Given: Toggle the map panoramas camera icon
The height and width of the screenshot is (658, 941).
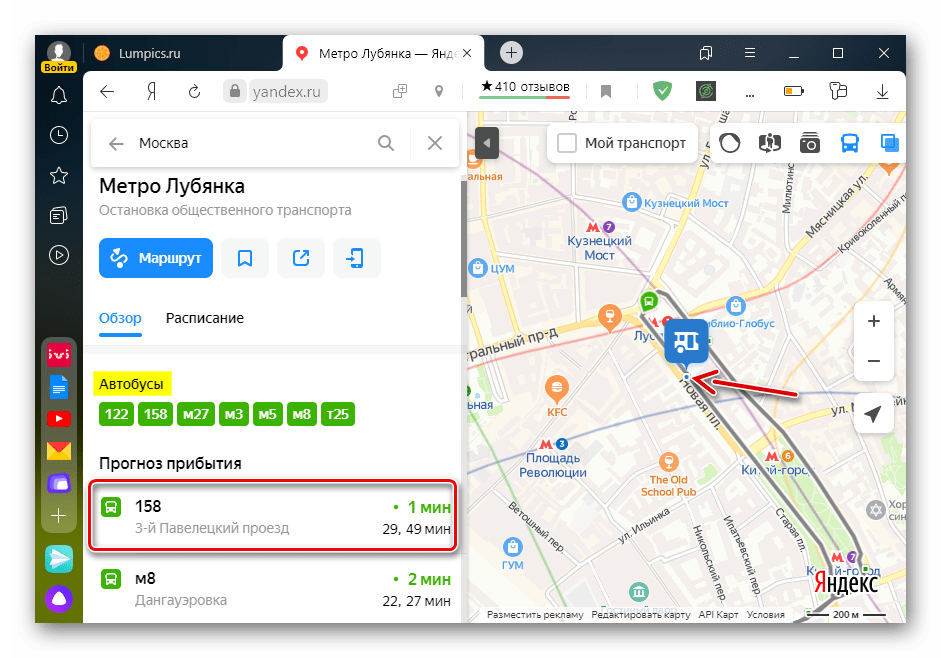Looking at the screenshot, I should pyautogui.click(x=809, y=143).
